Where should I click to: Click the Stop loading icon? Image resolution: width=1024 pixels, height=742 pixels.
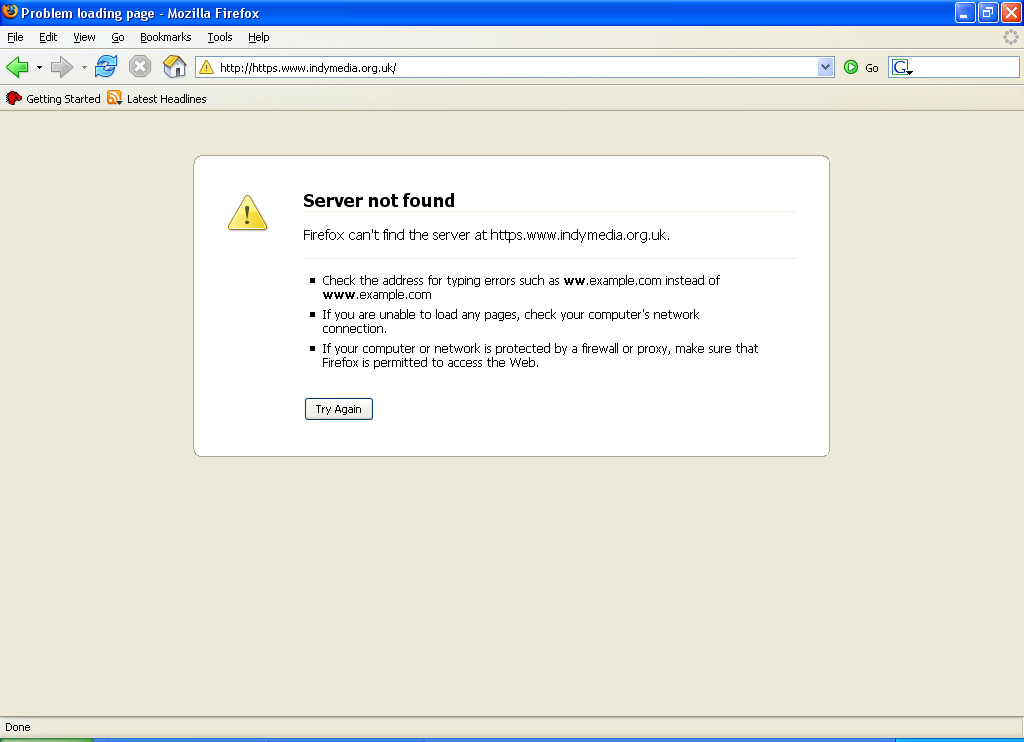[140, 67]
